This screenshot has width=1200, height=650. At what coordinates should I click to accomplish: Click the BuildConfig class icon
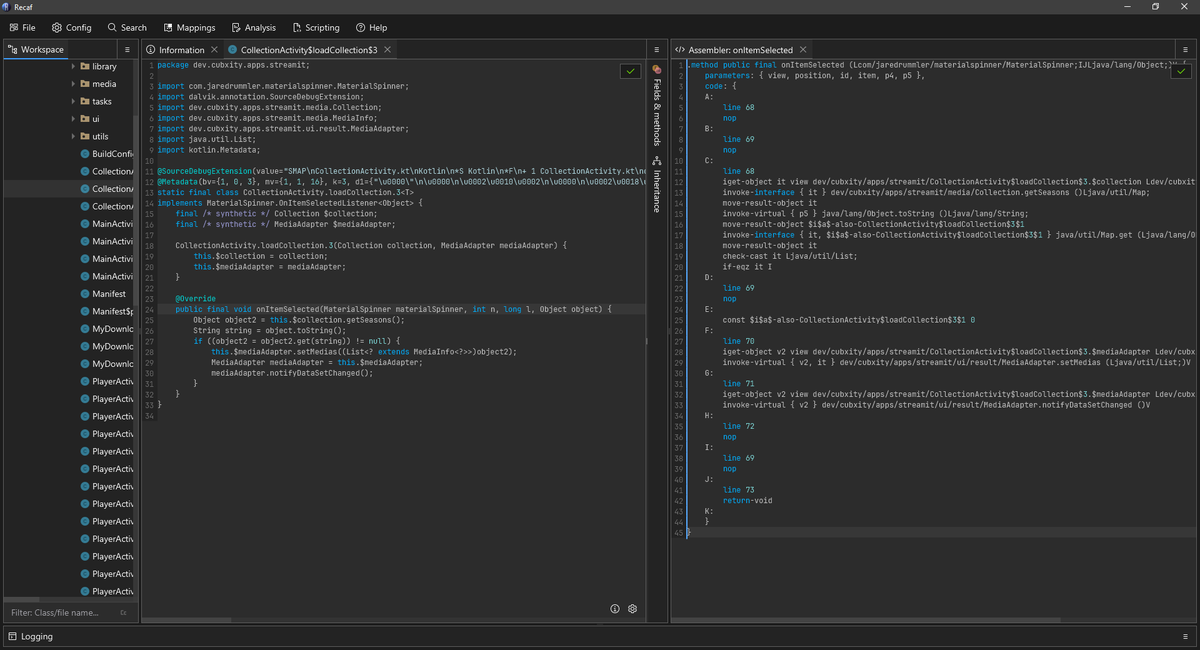tap(85, 154)
